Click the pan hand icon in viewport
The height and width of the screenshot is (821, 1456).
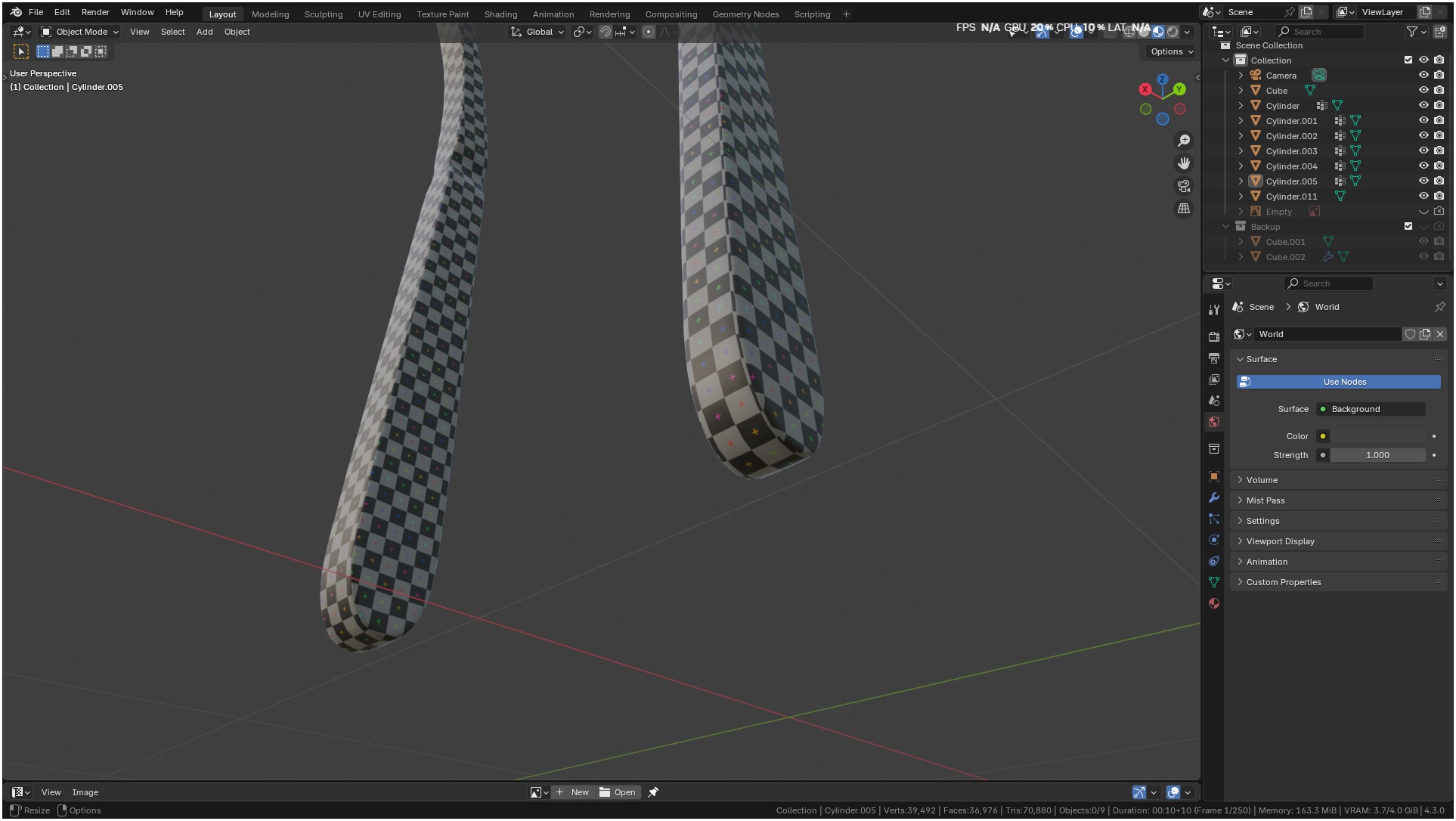pos(1184,163)
